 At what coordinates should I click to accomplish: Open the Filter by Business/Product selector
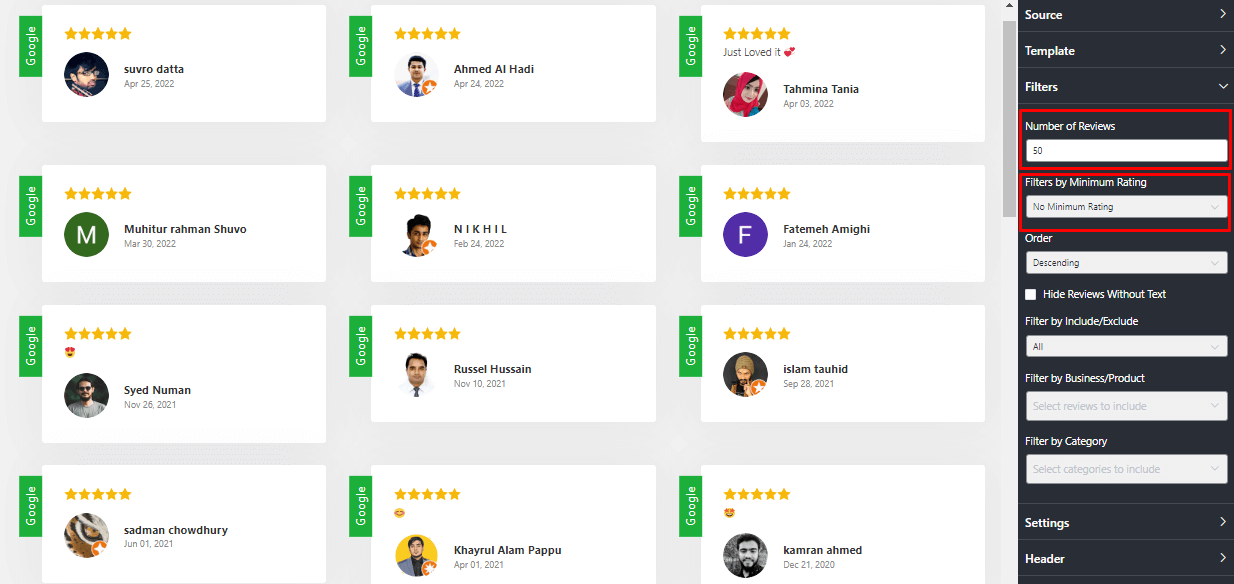point(1127,406)
